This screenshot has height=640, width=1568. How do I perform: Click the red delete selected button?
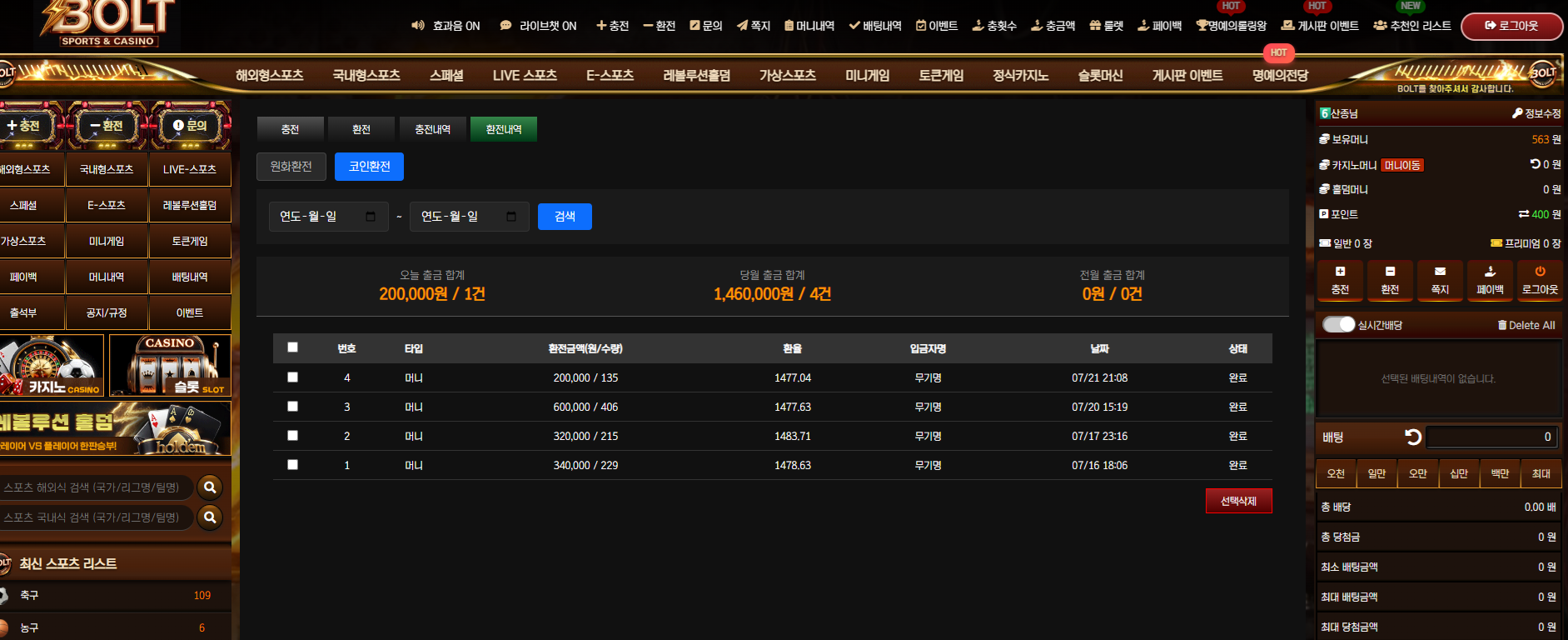click(1238, 501)
